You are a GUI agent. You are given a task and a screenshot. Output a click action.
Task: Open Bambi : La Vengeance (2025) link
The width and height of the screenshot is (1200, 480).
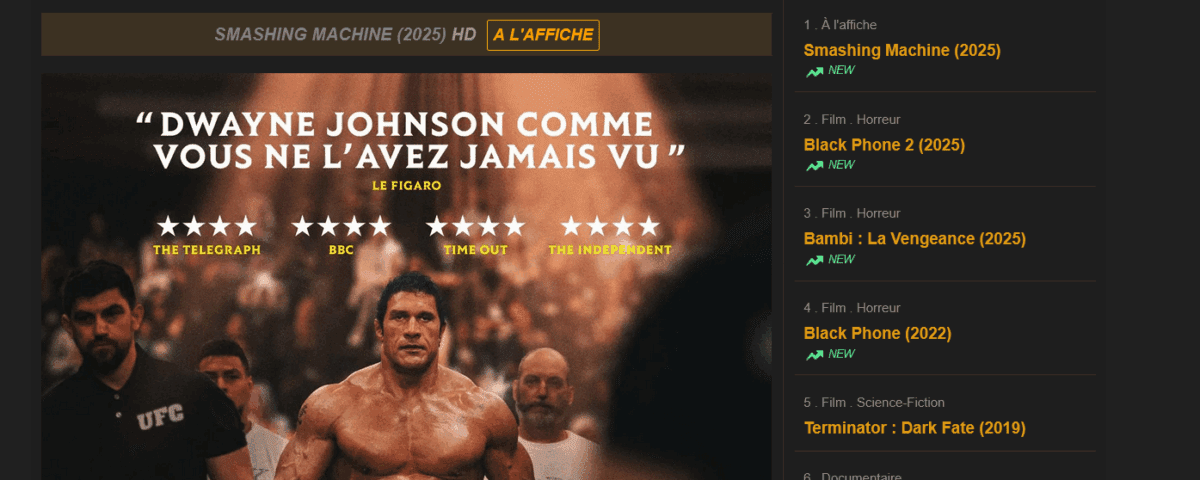pyautogui.click(x=915, y=239)
